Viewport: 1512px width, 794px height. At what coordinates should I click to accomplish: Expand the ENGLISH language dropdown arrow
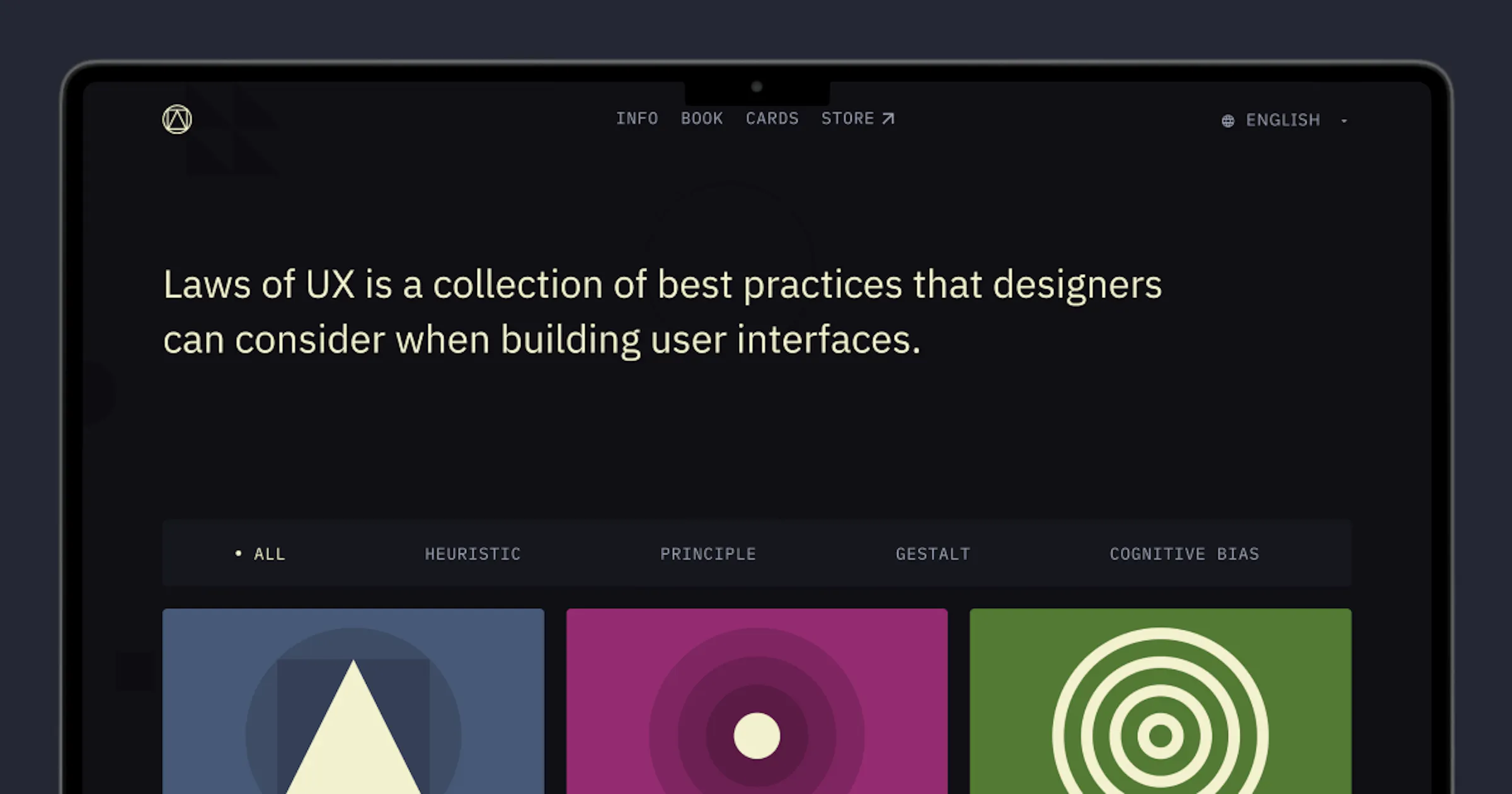click(1344, 120)
